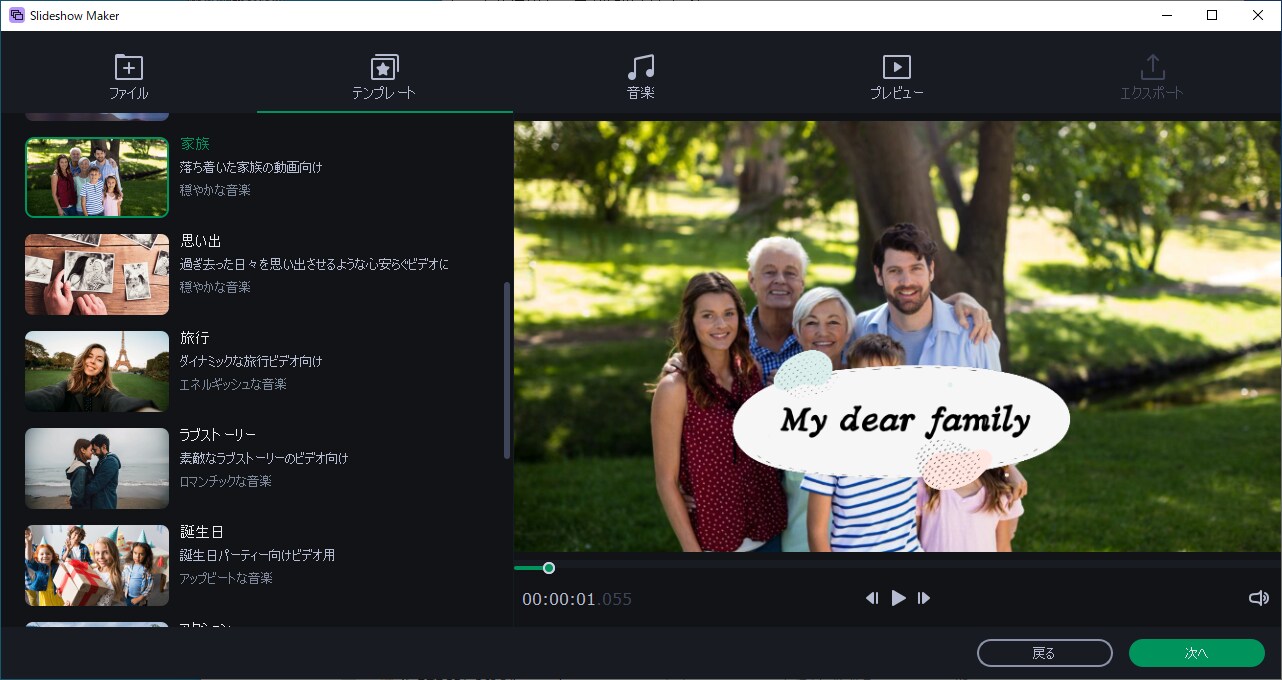Click ロマンチックな音楽 label

coord(226,481)
